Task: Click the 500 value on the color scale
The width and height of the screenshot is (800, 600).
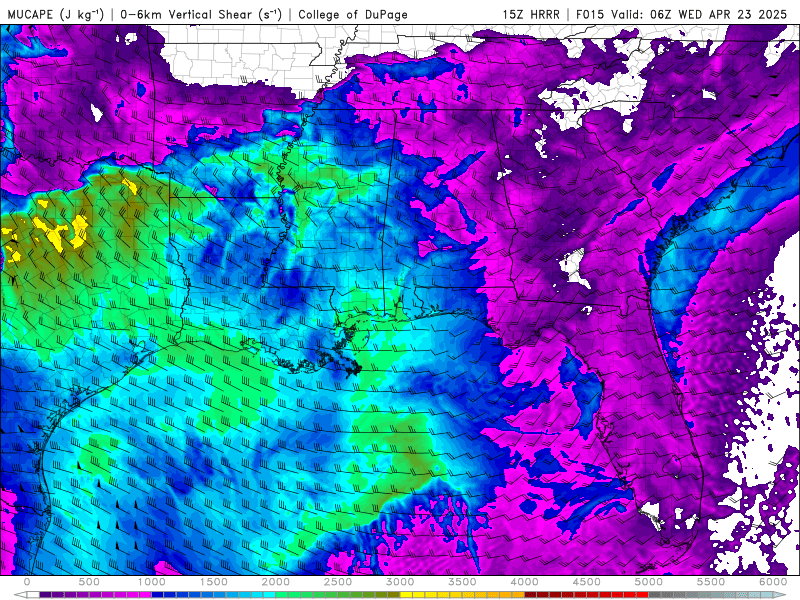Action: pos(89,582)
